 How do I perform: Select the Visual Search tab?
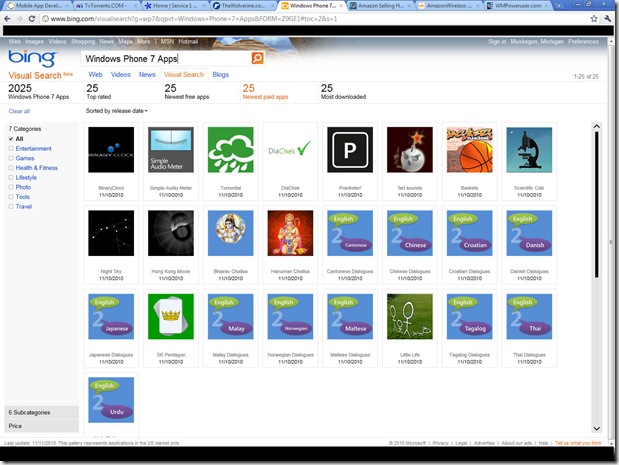184,74
